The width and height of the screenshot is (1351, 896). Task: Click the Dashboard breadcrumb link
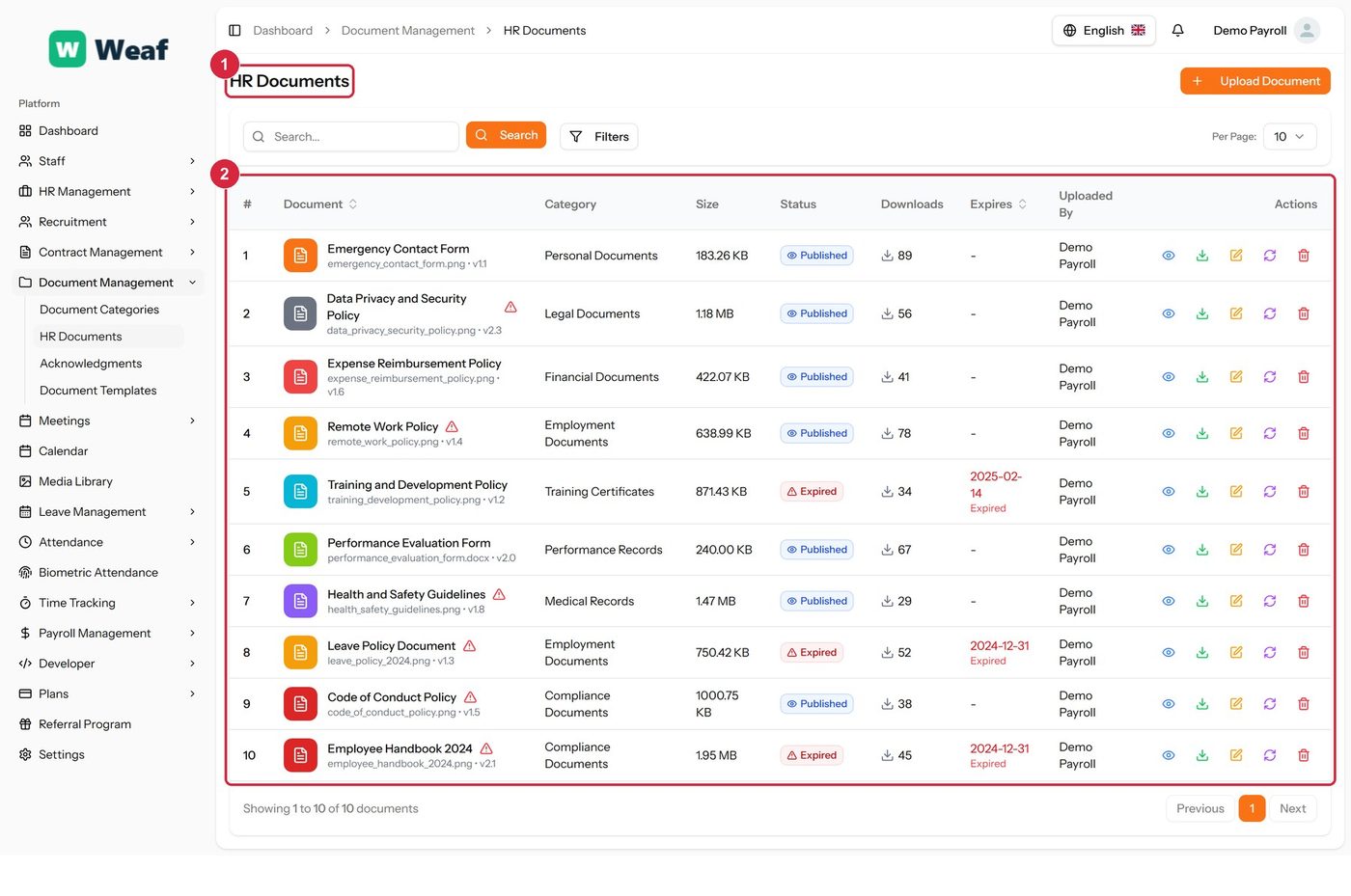(x=283, y=31)
